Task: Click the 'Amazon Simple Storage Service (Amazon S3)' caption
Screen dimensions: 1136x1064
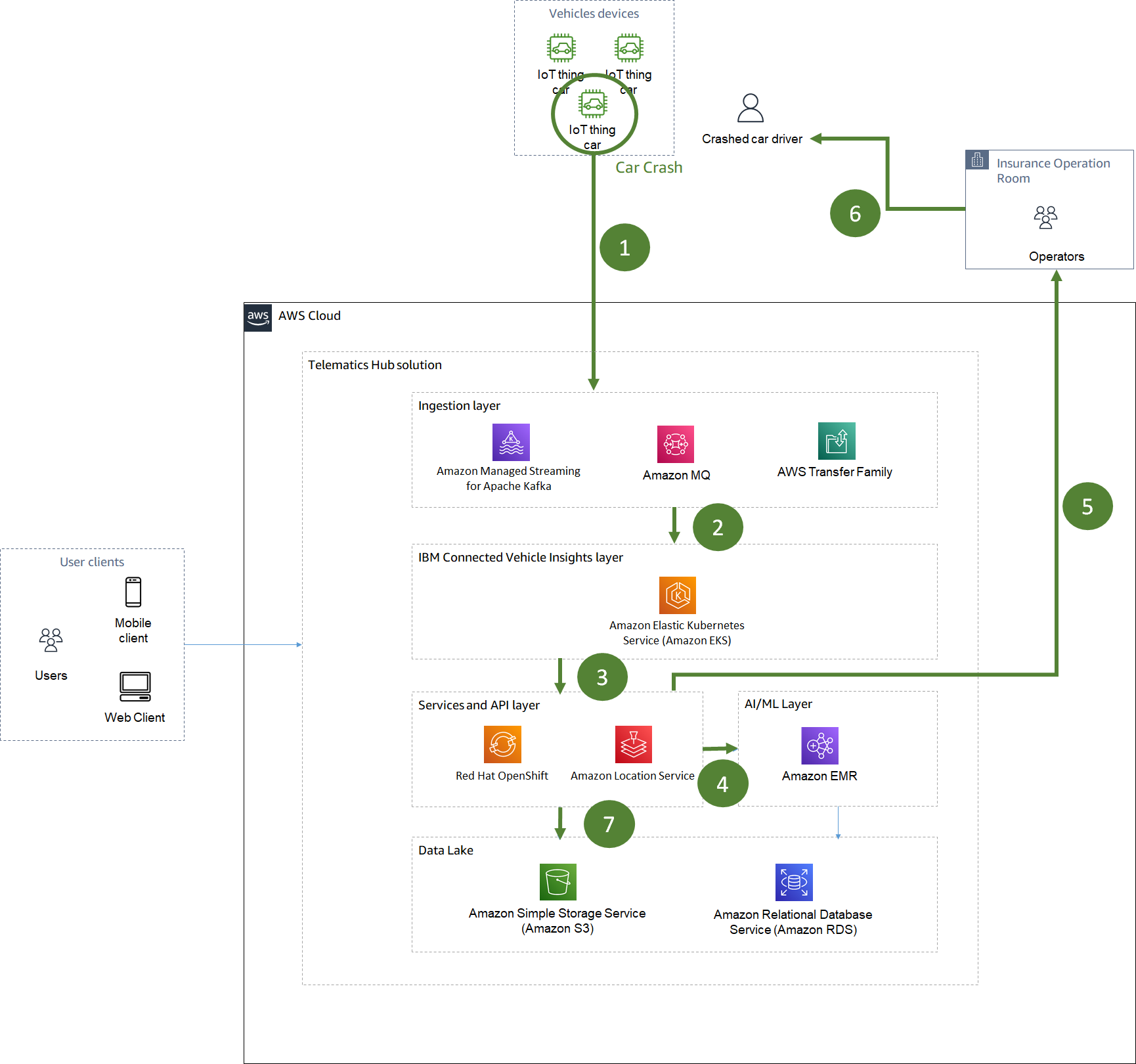Action: pos(557,921)
